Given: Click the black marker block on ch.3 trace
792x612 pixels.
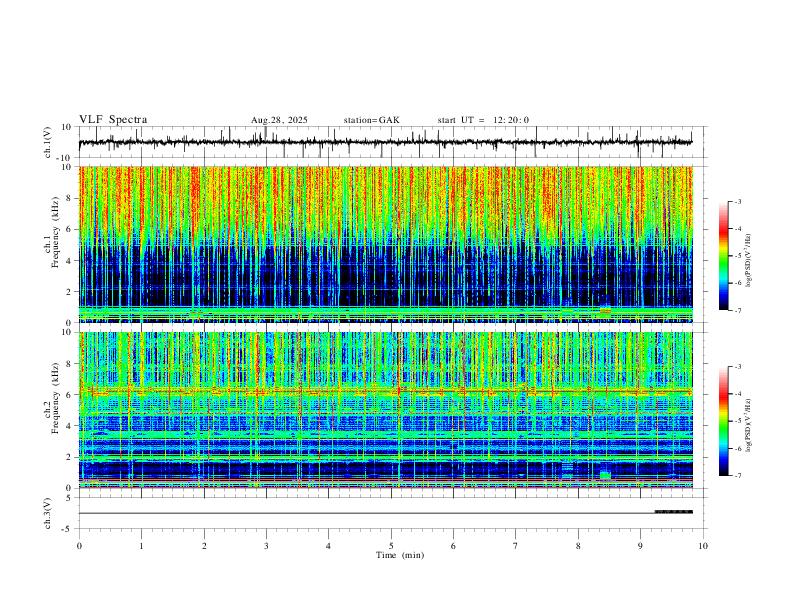Looking at the screenshot, I should pos(674,512).
